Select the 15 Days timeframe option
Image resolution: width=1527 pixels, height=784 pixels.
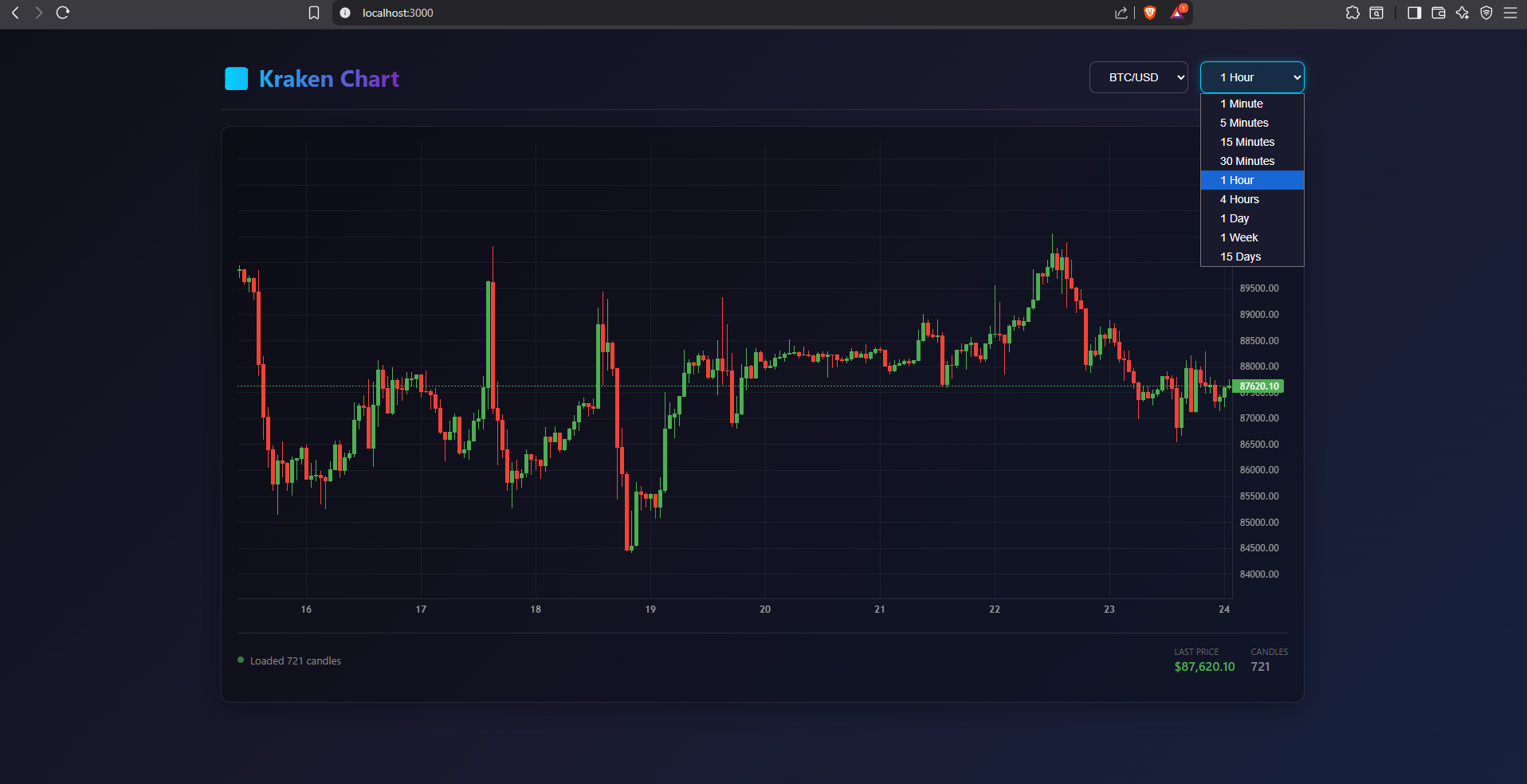pos(1252,257)
